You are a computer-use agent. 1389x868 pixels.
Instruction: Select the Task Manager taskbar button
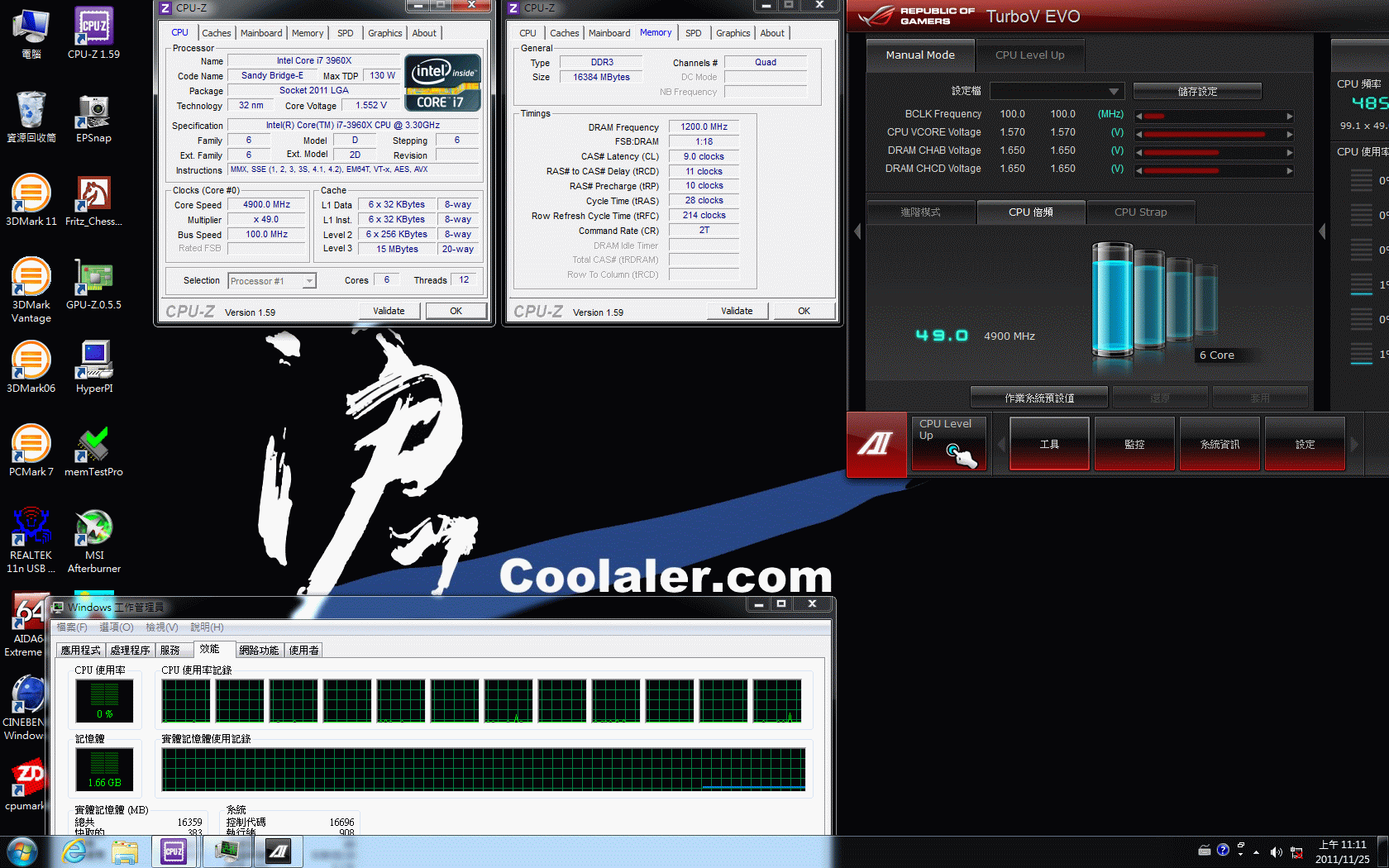pos(226,851)
